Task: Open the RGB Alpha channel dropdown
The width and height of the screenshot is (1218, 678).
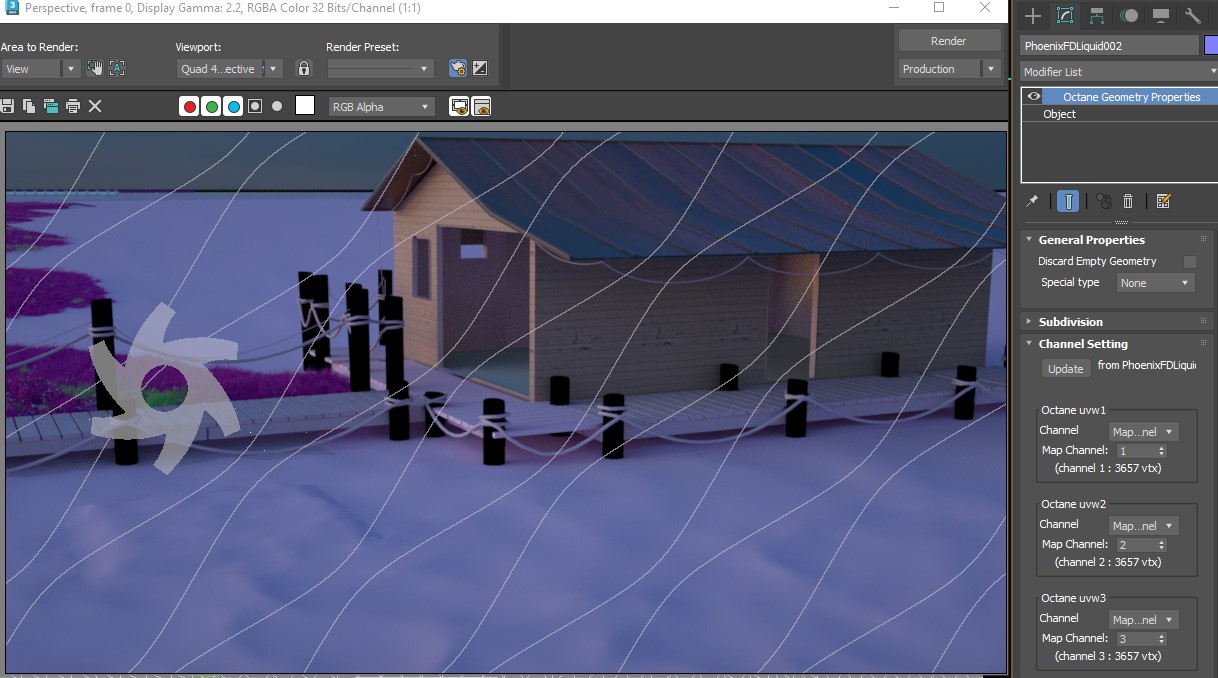Action: pyautogui.click(x=382, y=106)
